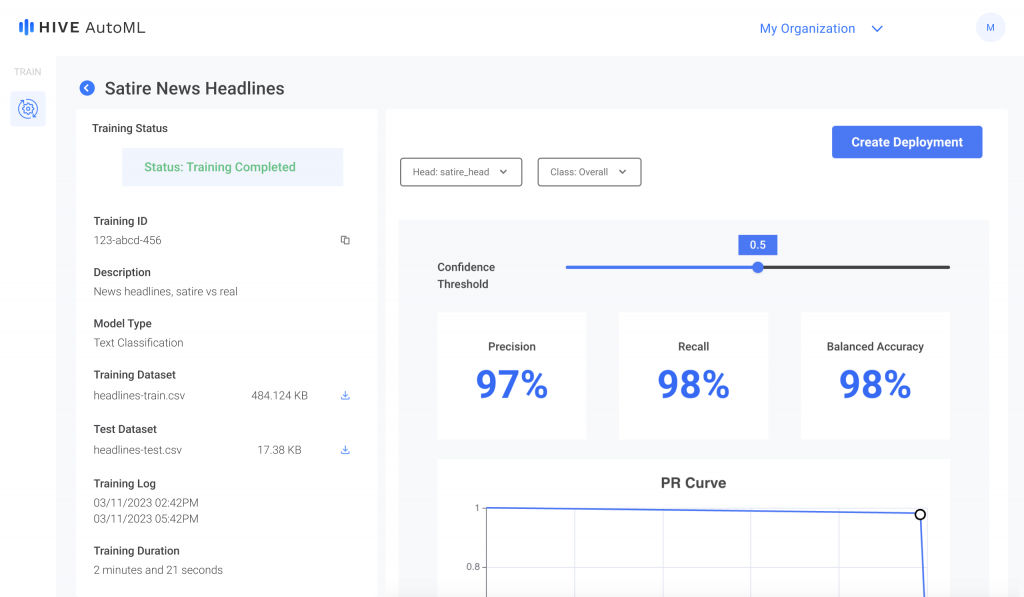Download the headlines-train.csv dataset
This screenshot has height=597, width=1024.
(345, 395)
